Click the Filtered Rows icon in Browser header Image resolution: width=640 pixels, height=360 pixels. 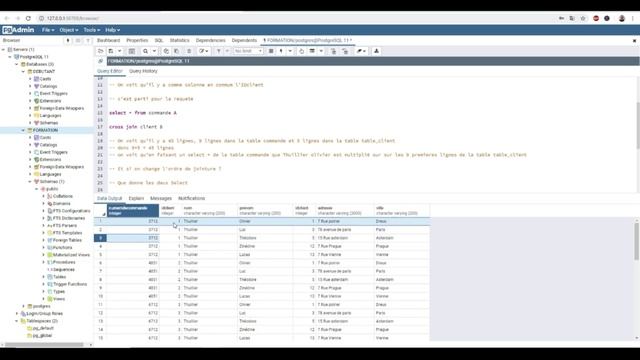pos(88,40)
